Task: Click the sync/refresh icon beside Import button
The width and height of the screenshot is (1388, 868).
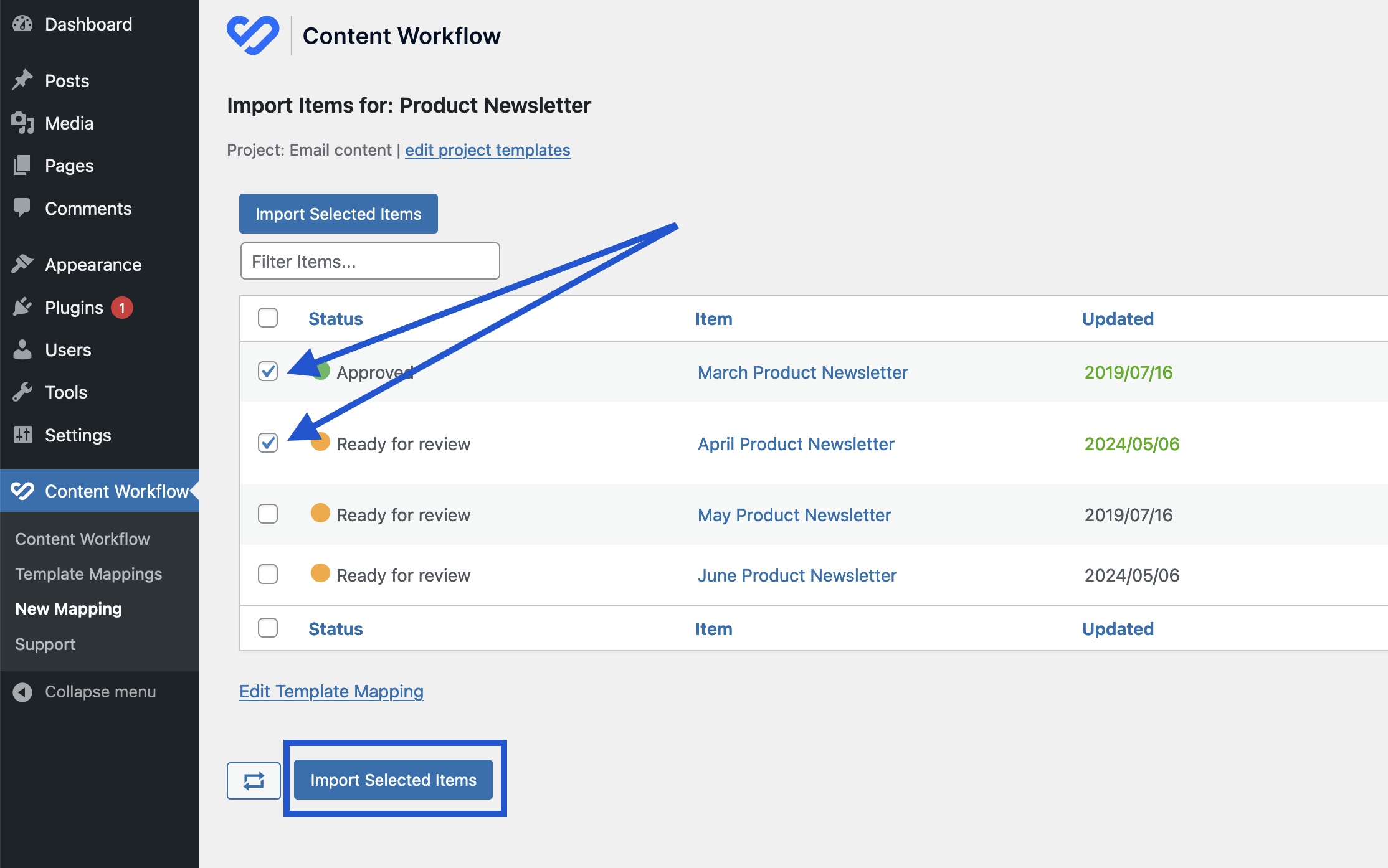Action: click(x=253, y=780)
